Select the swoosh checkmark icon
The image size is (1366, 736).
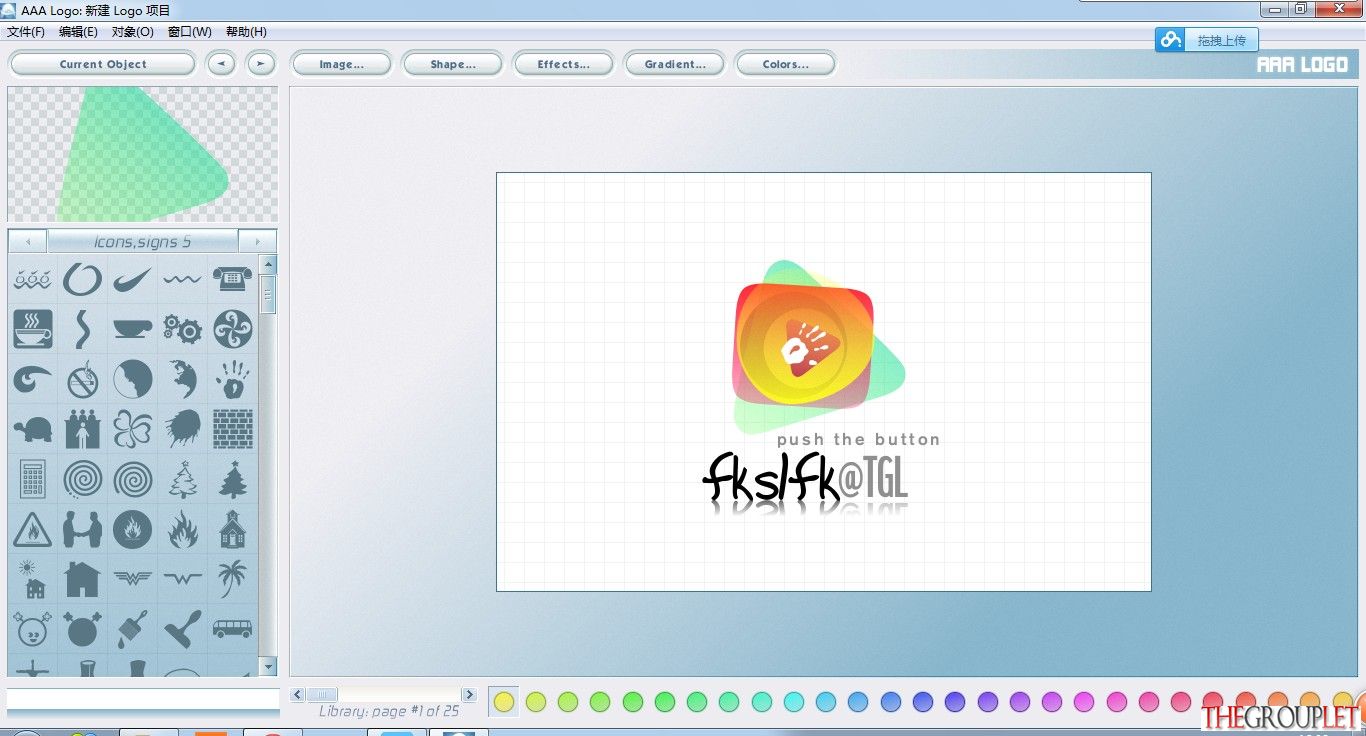point(133,279)
